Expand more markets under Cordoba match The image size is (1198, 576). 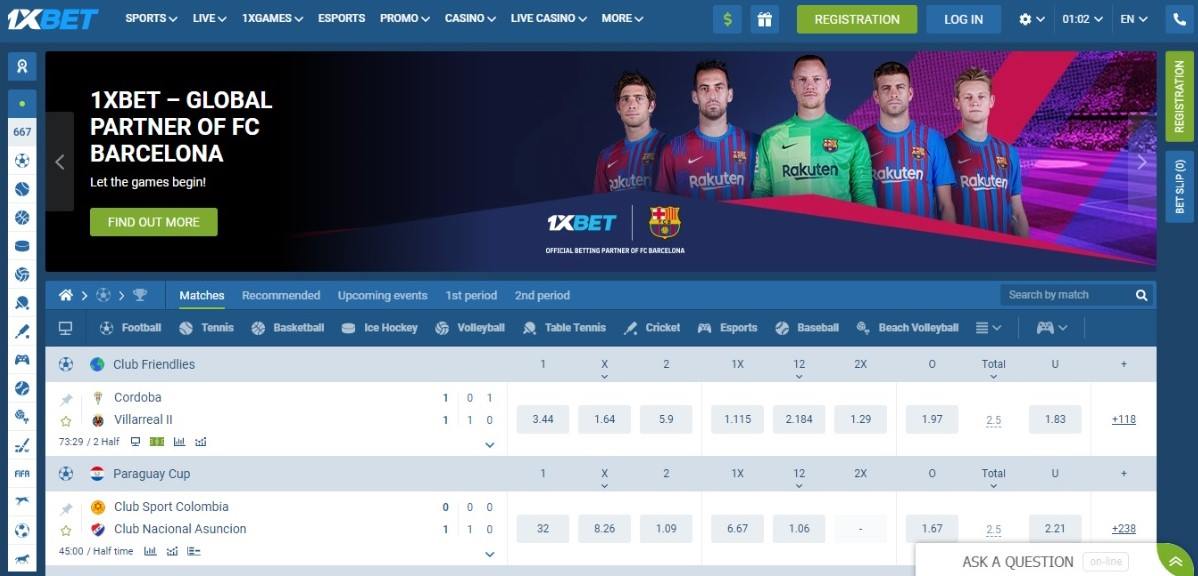click(490, 445)
